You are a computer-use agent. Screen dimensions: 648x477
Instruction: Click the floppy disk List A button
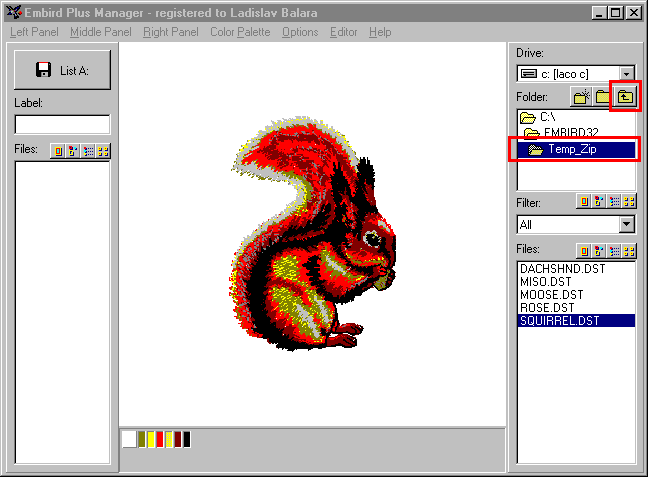pyautogui.click(x=62, y=70)
